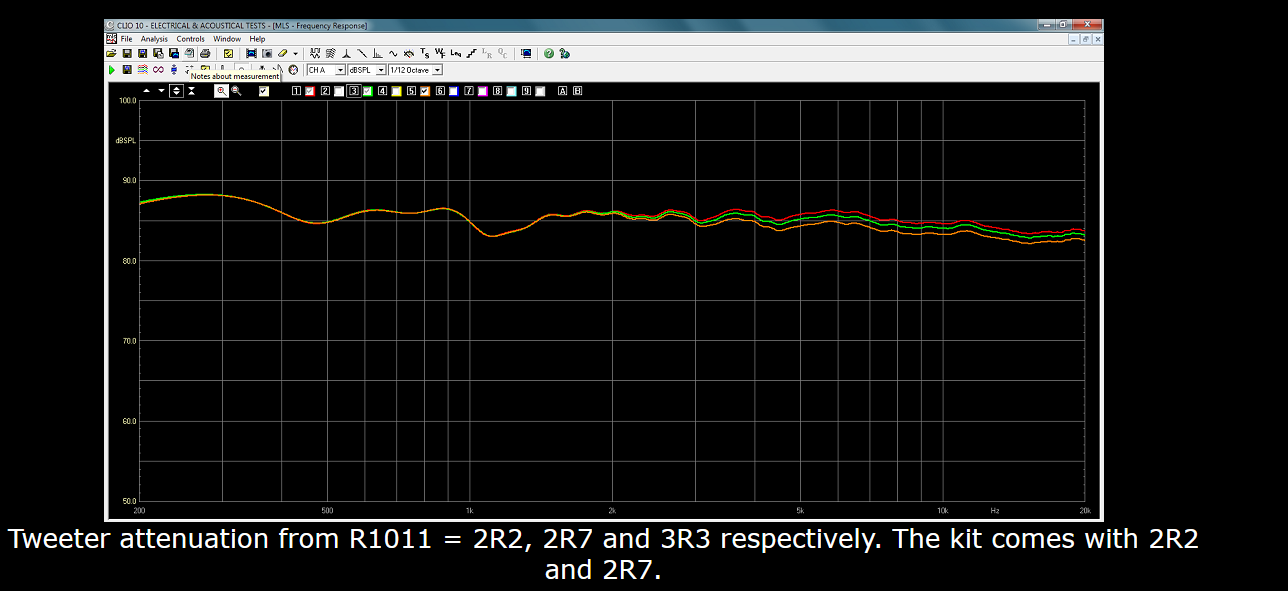1288x591 pixels.
Task: Click the Print icon in toolbar
Action: [205, 53]
